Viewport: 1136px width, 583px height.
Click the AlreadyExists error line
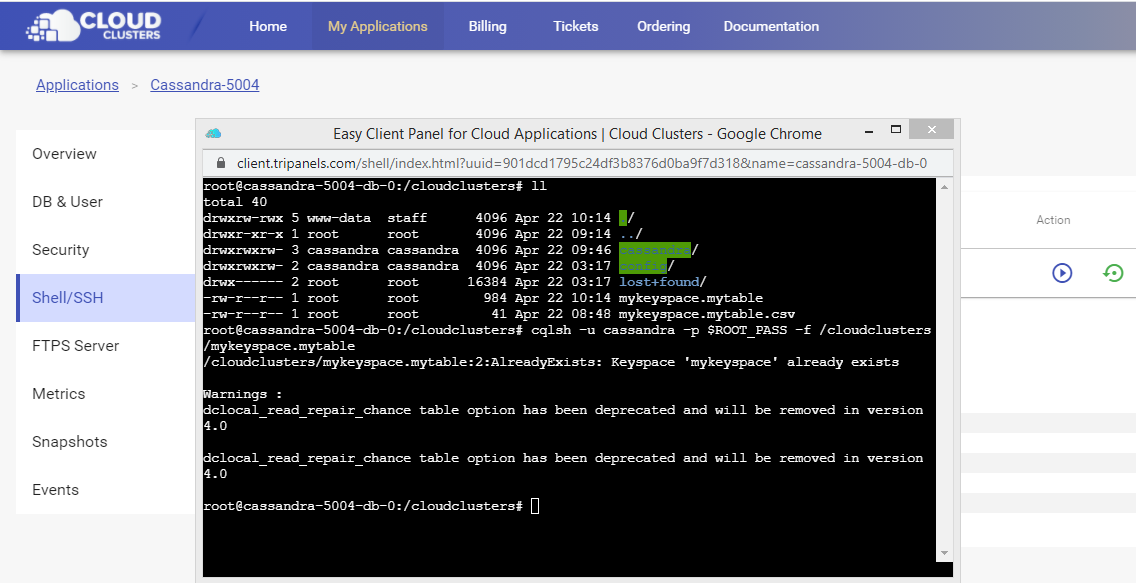click(551, 362)
